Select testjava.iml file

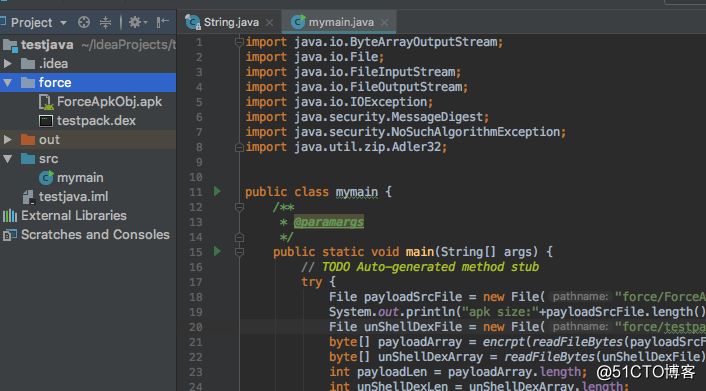(73, 196)
